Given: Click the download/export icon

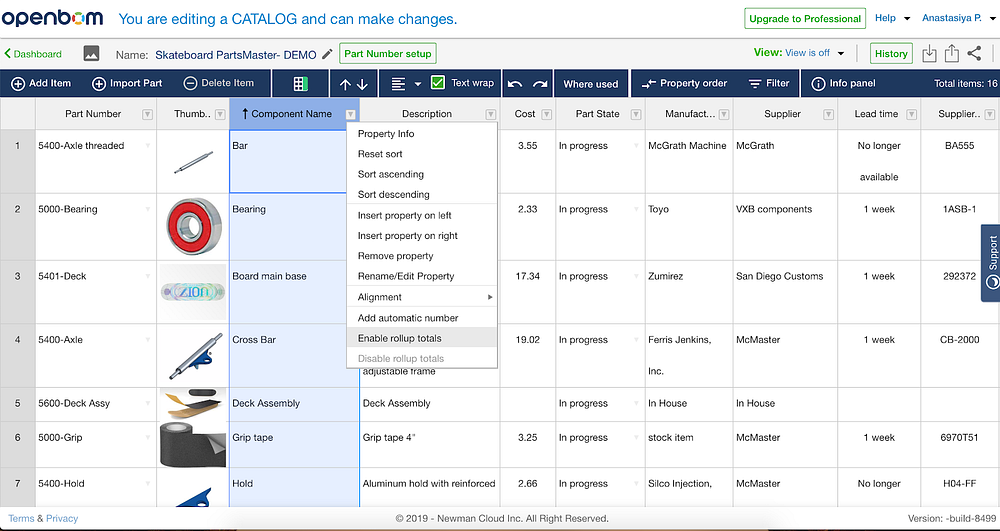Looking at the screenshot, I should pos(929,54).
